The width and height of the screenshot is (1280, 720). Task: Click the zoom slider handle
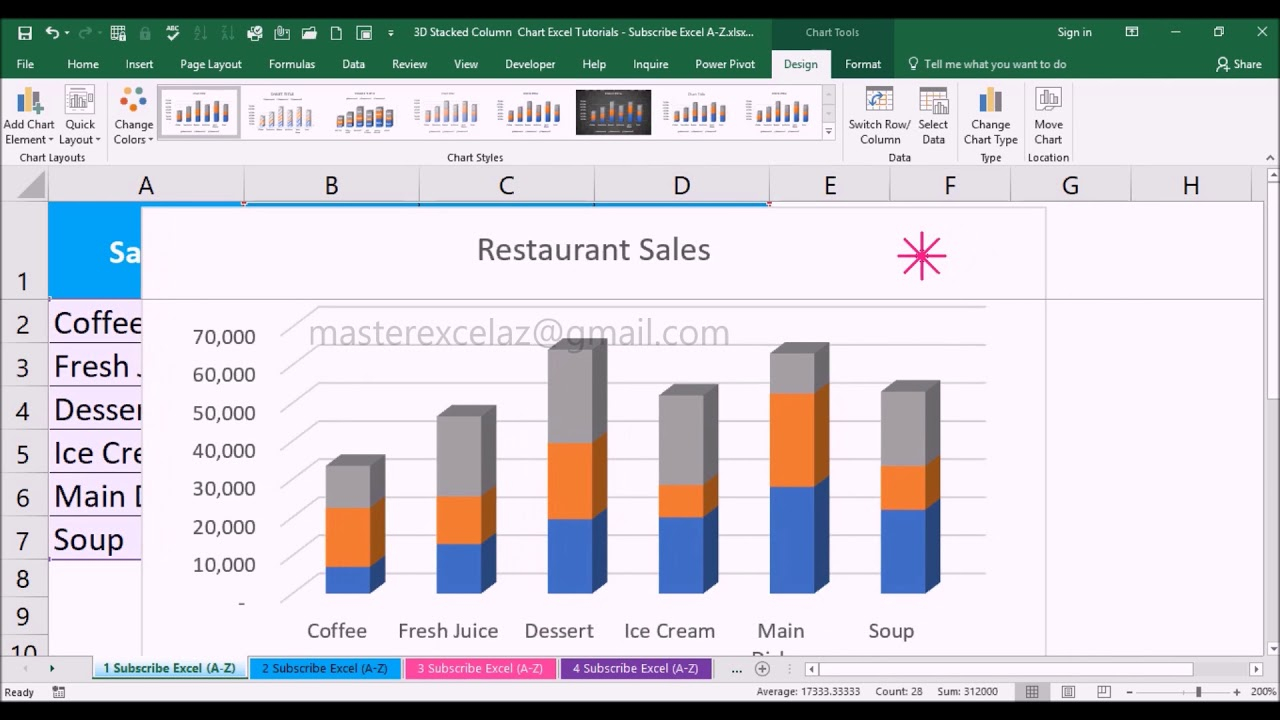[x=1198, y=692]
